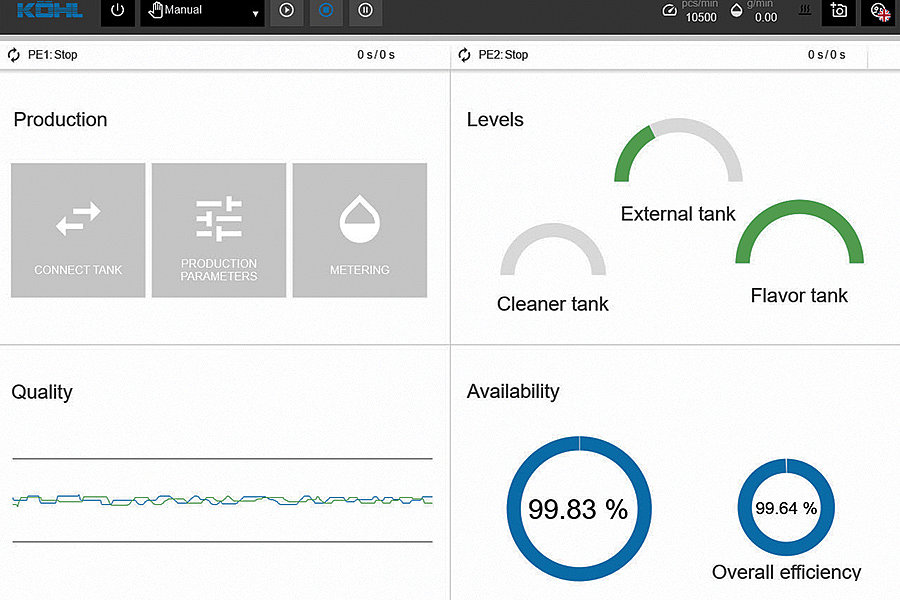Click the KOHL logo
900x600 pixels.
49,11
